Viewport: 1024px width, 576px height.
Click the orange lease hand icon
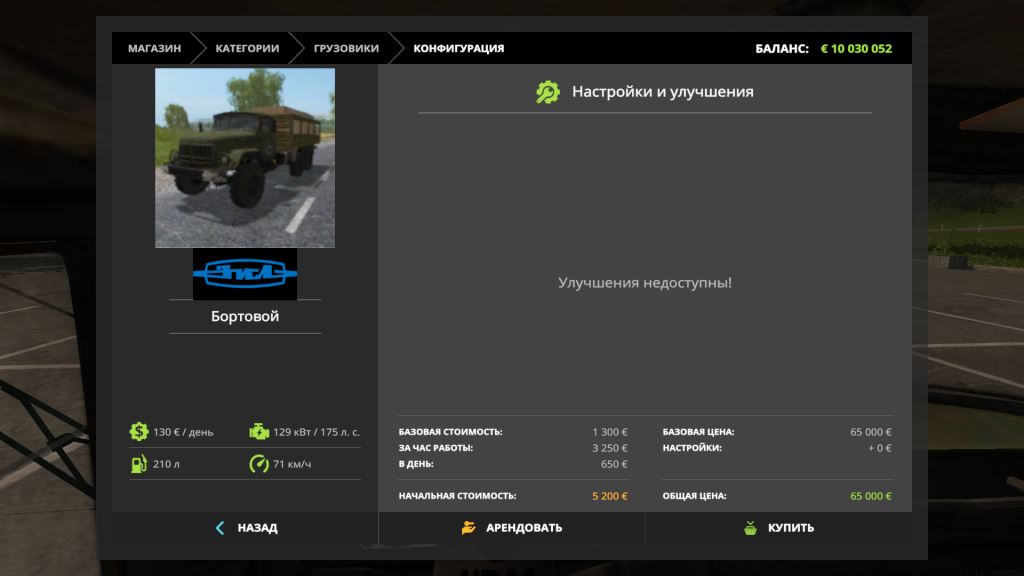pos(468,528)
